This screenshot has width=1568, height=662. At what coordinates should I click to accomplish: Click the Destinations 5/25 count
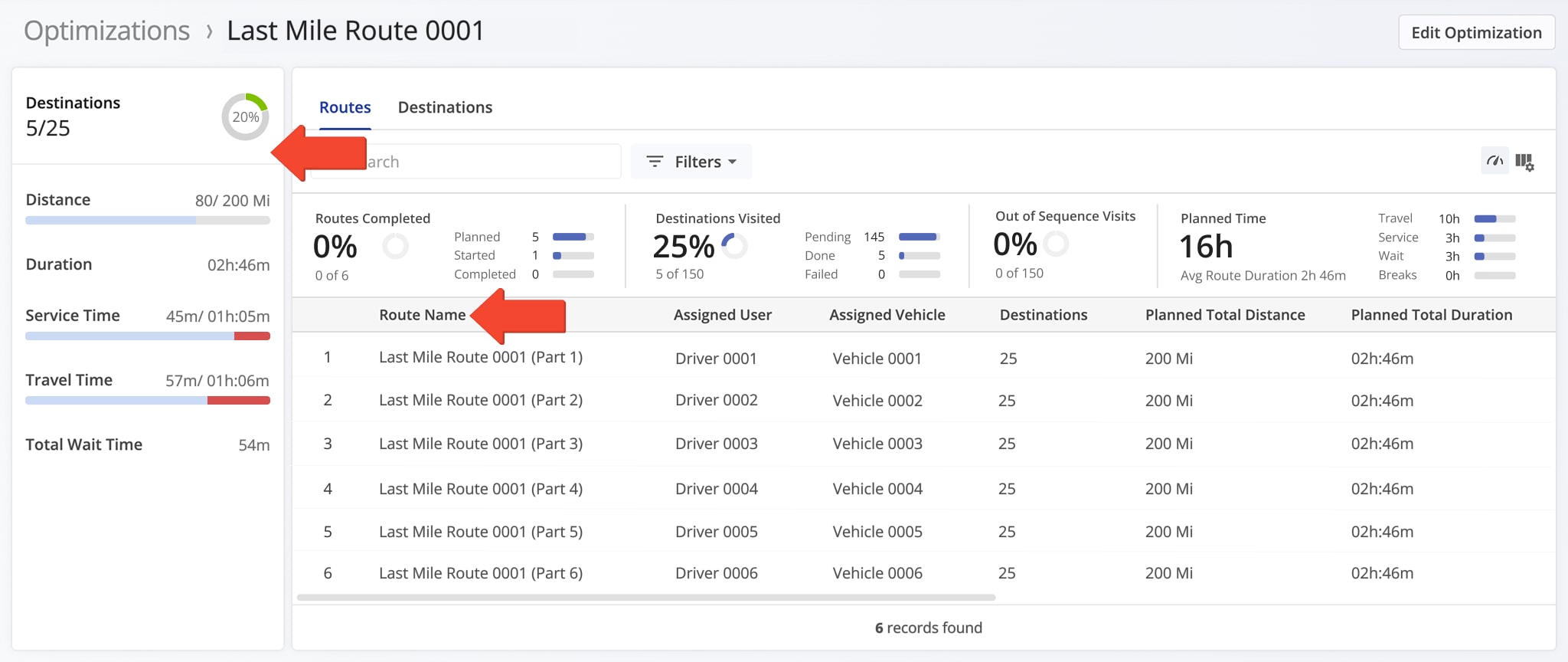point(47,128)
